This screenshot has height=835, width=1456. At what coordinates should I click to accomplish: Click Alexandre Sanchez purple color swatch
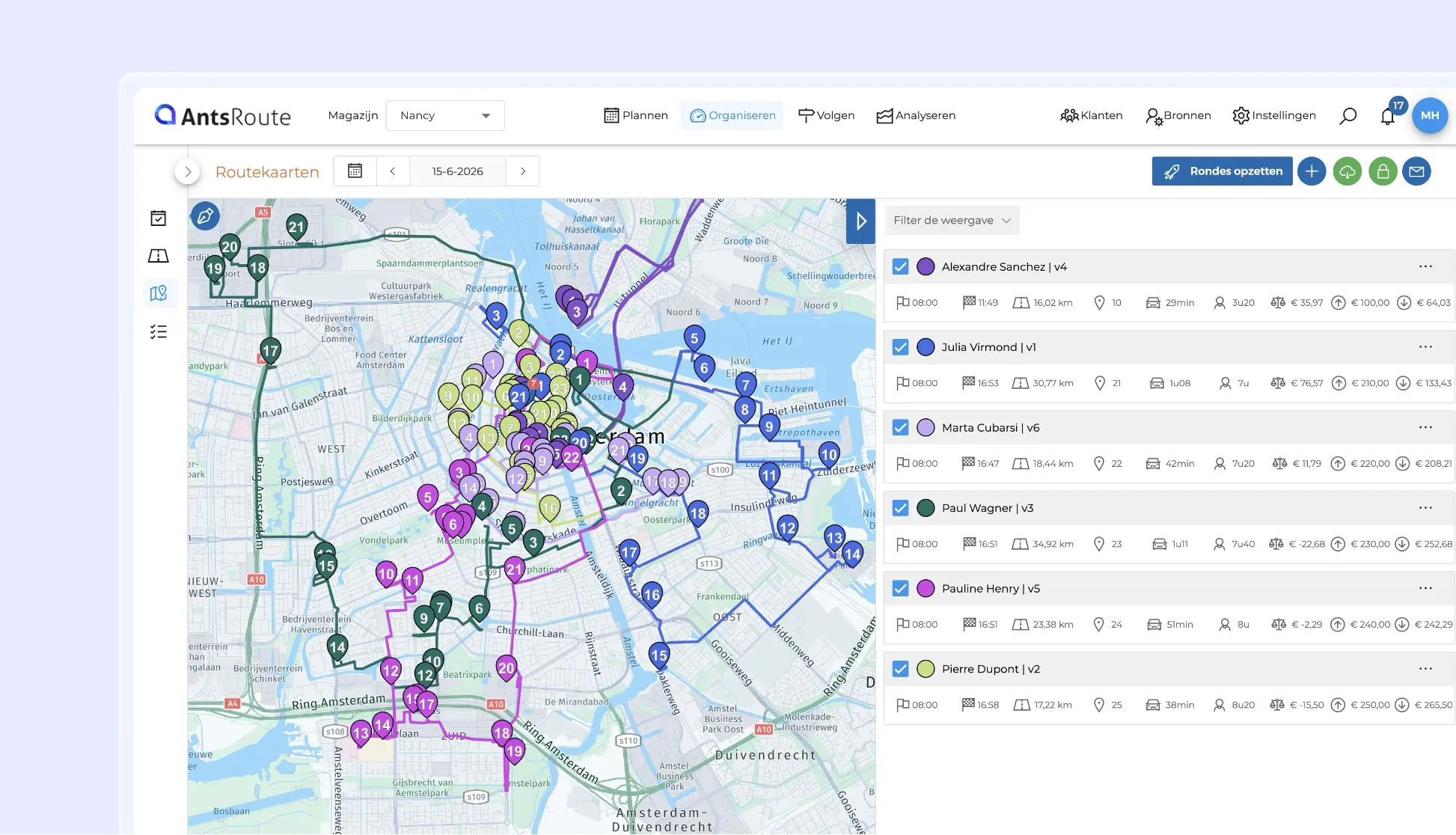926,266
